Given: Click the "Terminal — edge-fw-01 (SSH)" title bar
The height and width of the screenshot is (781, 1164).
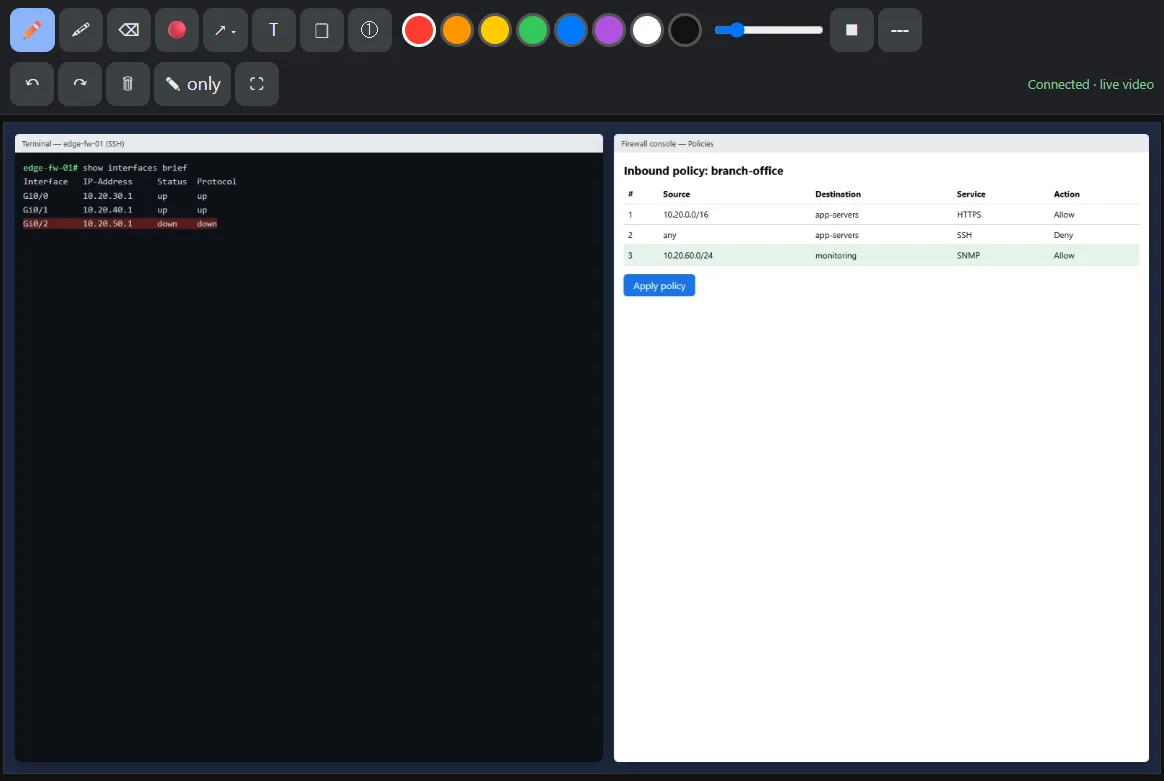Looking at the screenshot, I should click(309, 144).
